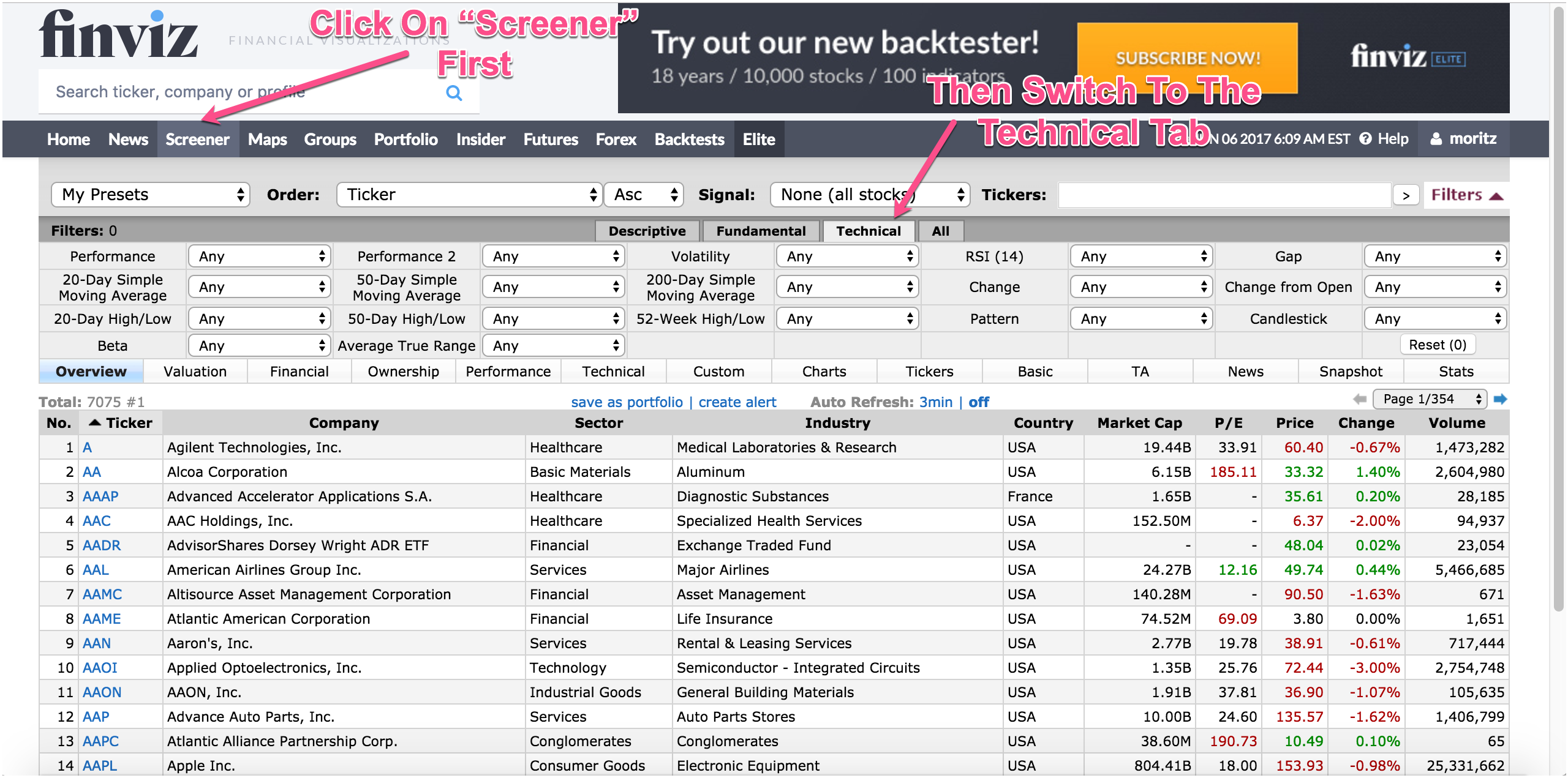Image resolution: width=1568 pixels, height=778 pixels.
Task: Click the finviz logo
Action: (119, 36)
